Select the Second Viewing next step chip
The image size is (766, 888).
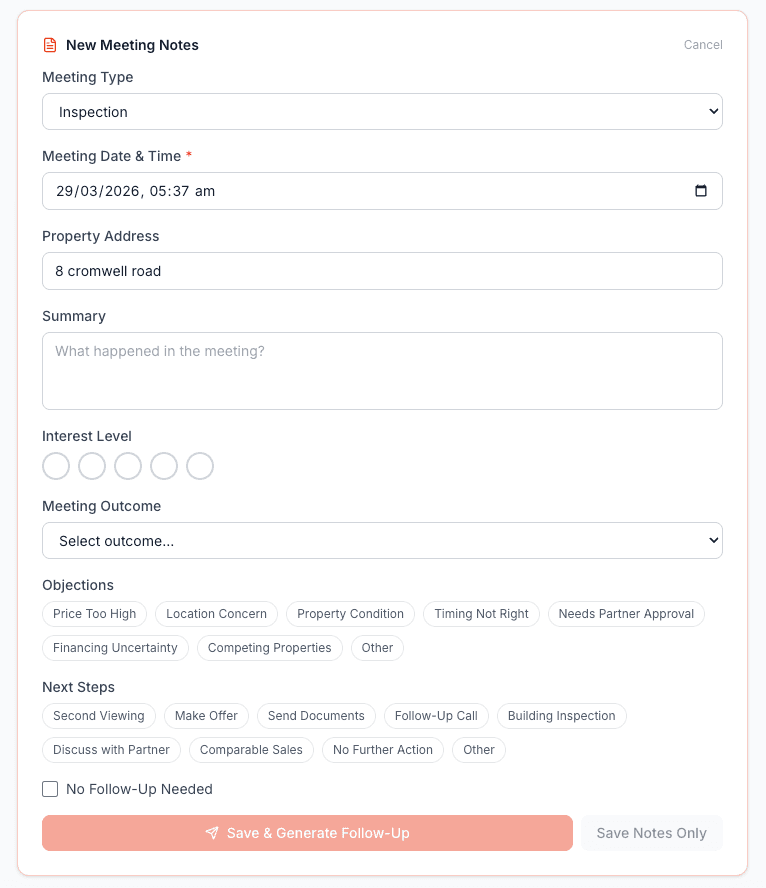point(98,716)
